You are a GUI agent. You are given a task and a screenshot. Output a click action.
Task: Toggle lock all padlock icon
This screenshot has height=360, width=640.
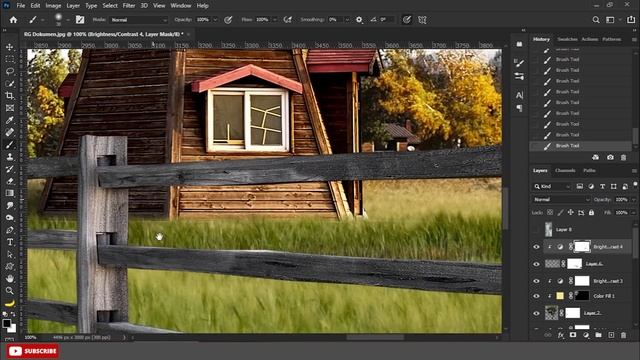tap(591, 213)
